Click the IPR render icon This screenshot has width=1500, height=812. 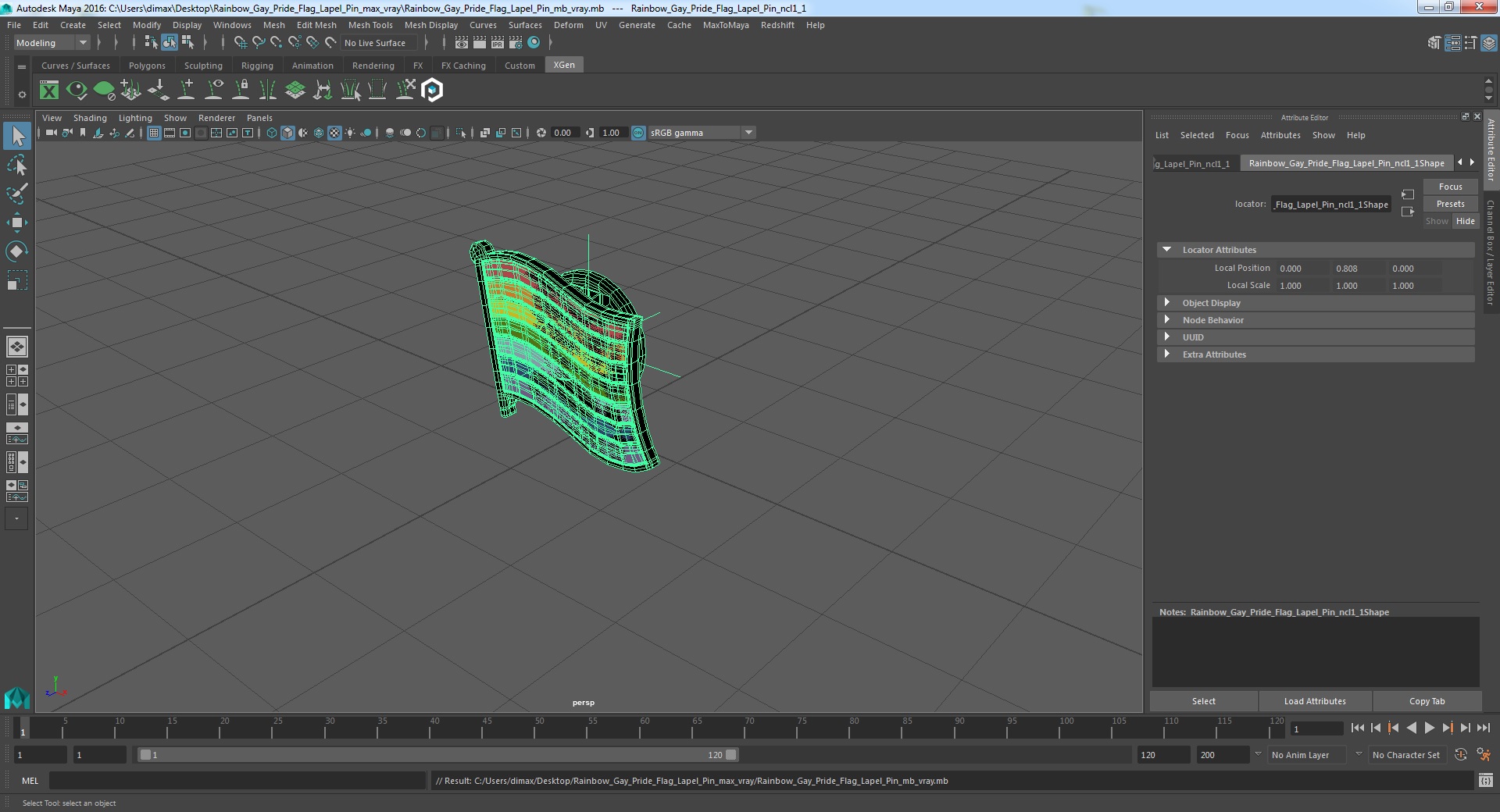[497, 43]
